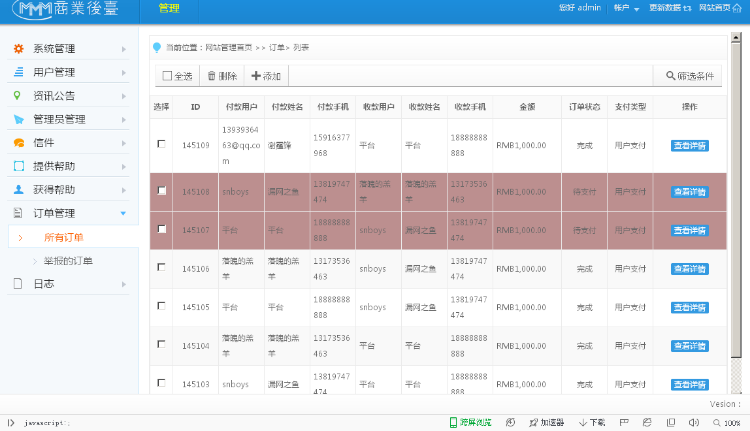Check the box for order 145105
Image resolution: width=750 pixels, height=431 pixels.
pyautogui.click(x=162, y=306)
